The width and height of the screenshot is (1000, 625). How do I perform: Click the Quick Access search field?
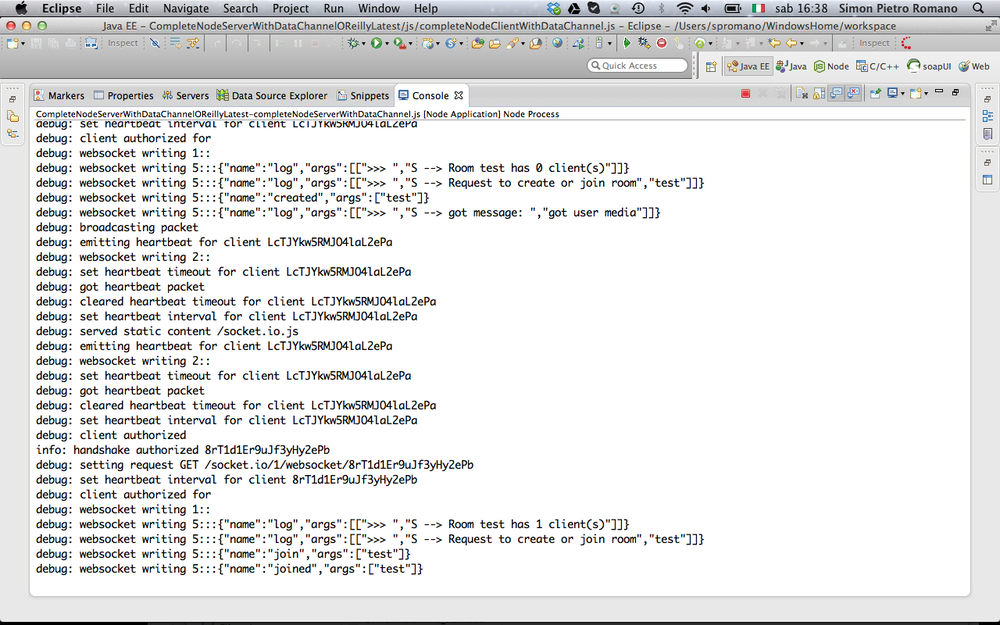pyautogui.click(x=637, y=66)
